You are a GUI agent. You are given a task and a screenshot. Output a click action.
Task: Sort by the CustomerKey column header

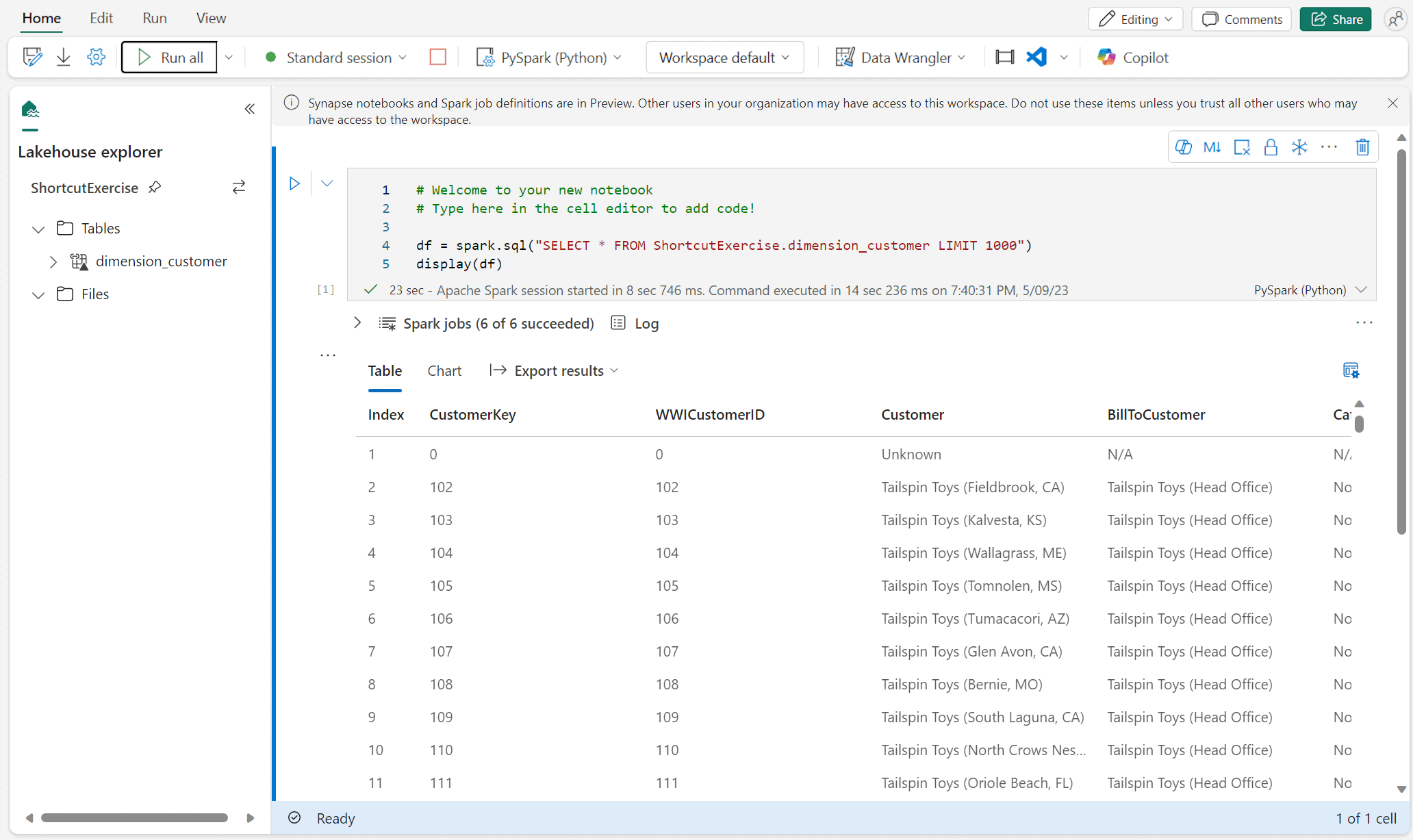click(x=472, y=415)
